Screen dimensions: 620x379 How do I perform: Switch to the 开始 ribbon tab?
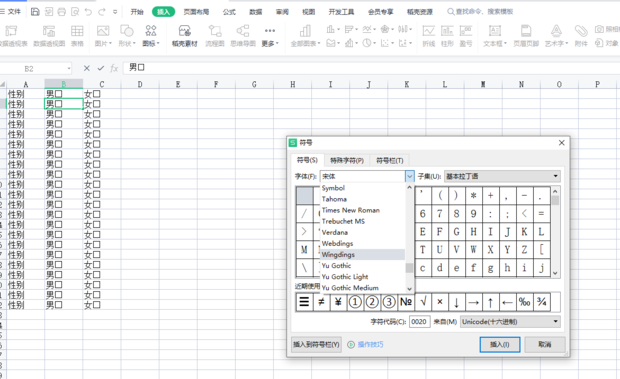pyautogui.click(x=137, y=12)
